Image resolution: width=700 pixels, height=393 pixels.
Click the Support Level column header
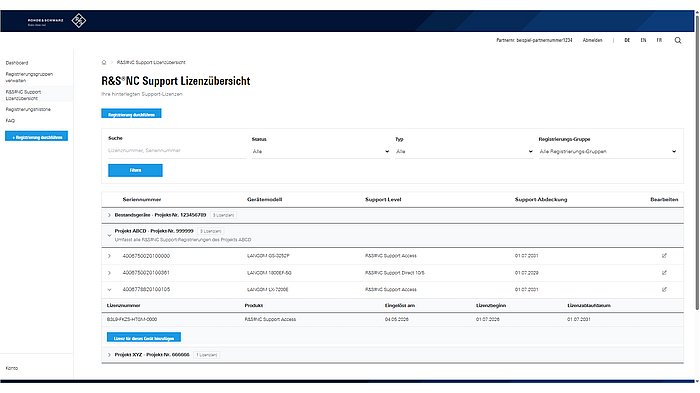tap(383, 200)
